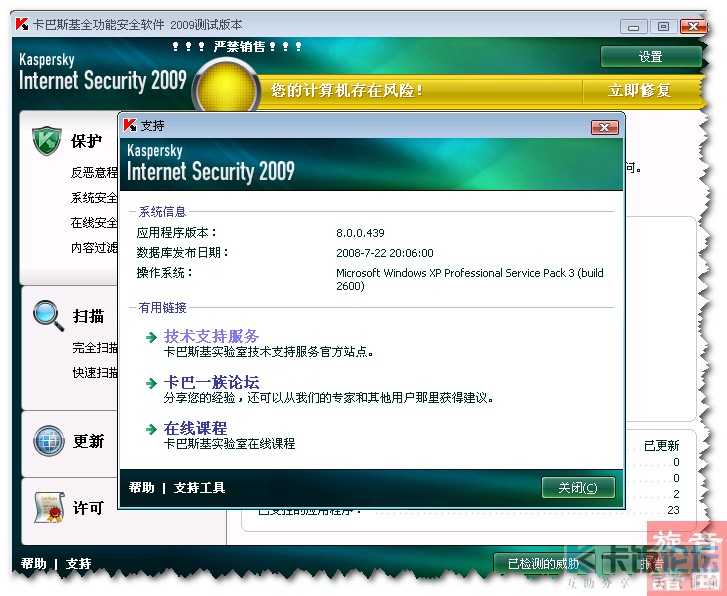Click the magnifying glass Scan icon
Viewport: 727px width, 596px height.
[x=48, y=315]
